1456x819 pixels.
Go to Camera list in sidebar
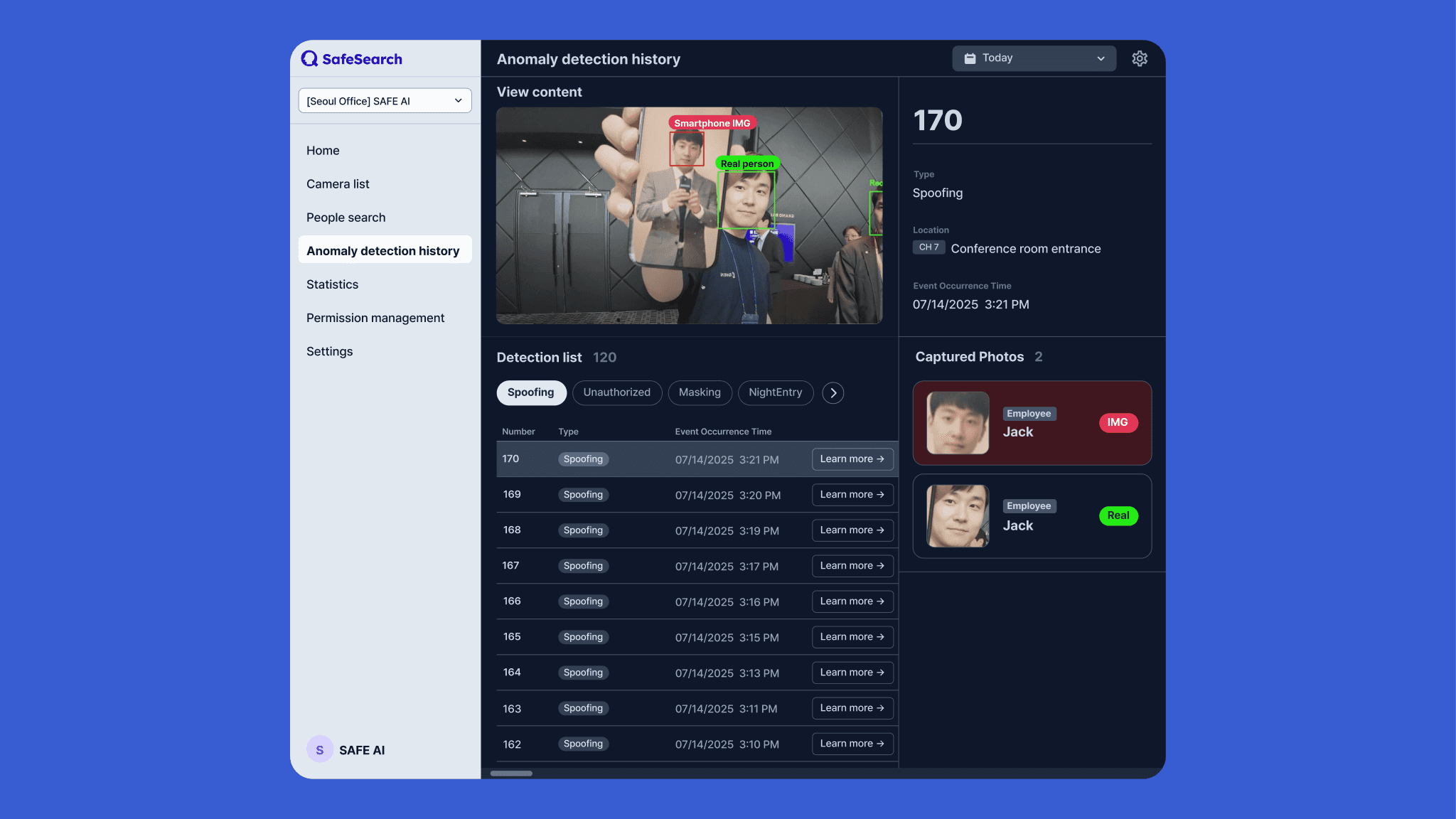(x=338, y=184)
